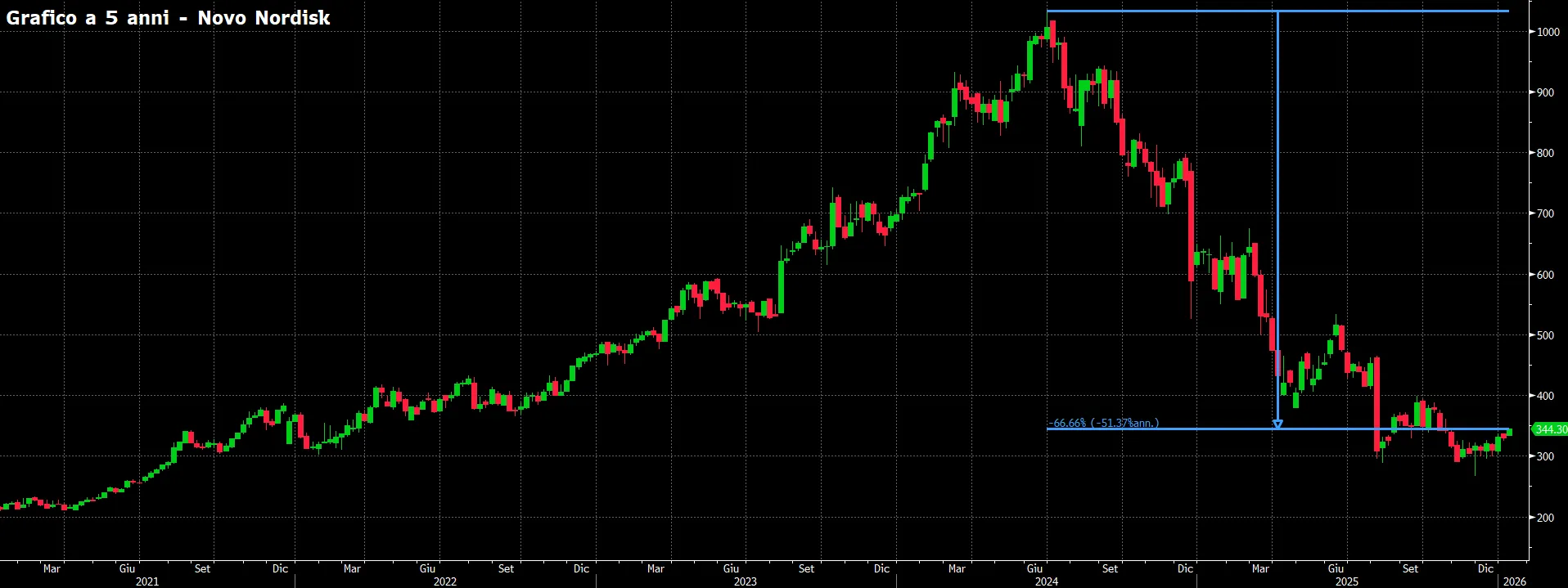Screen dimensions: 1568x588
Task: Click the '-66.66% (-51.37%ann.)' measurement label
Action: tap(1103, 423)
